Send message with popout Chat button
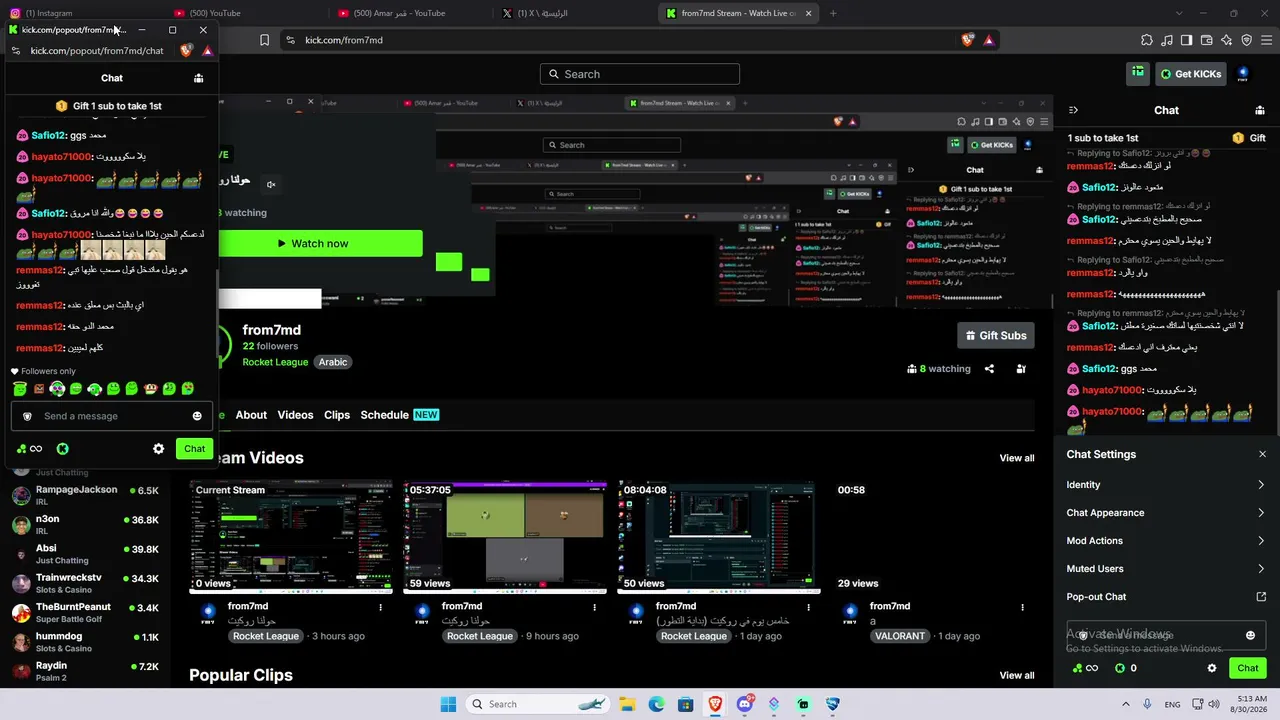1280x720 pixels. click(x=194, y=449)
